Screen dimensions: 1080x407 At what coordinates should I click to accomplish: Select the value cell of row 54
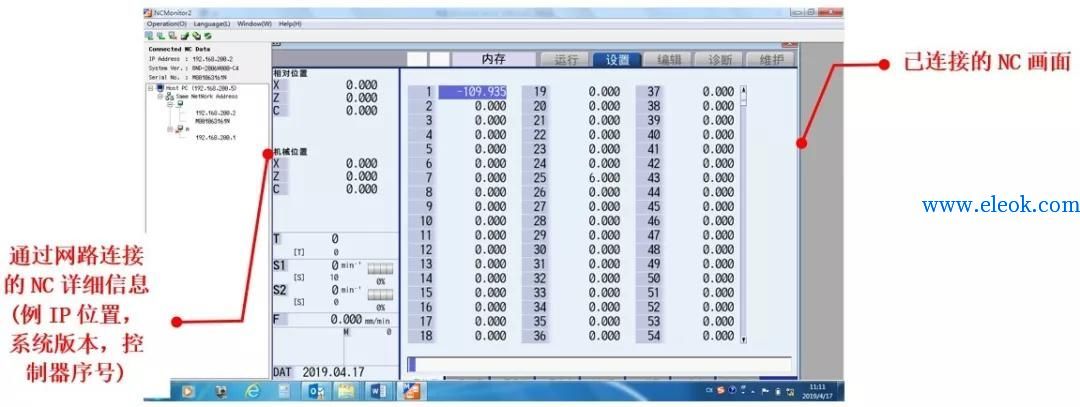point(718,336)
